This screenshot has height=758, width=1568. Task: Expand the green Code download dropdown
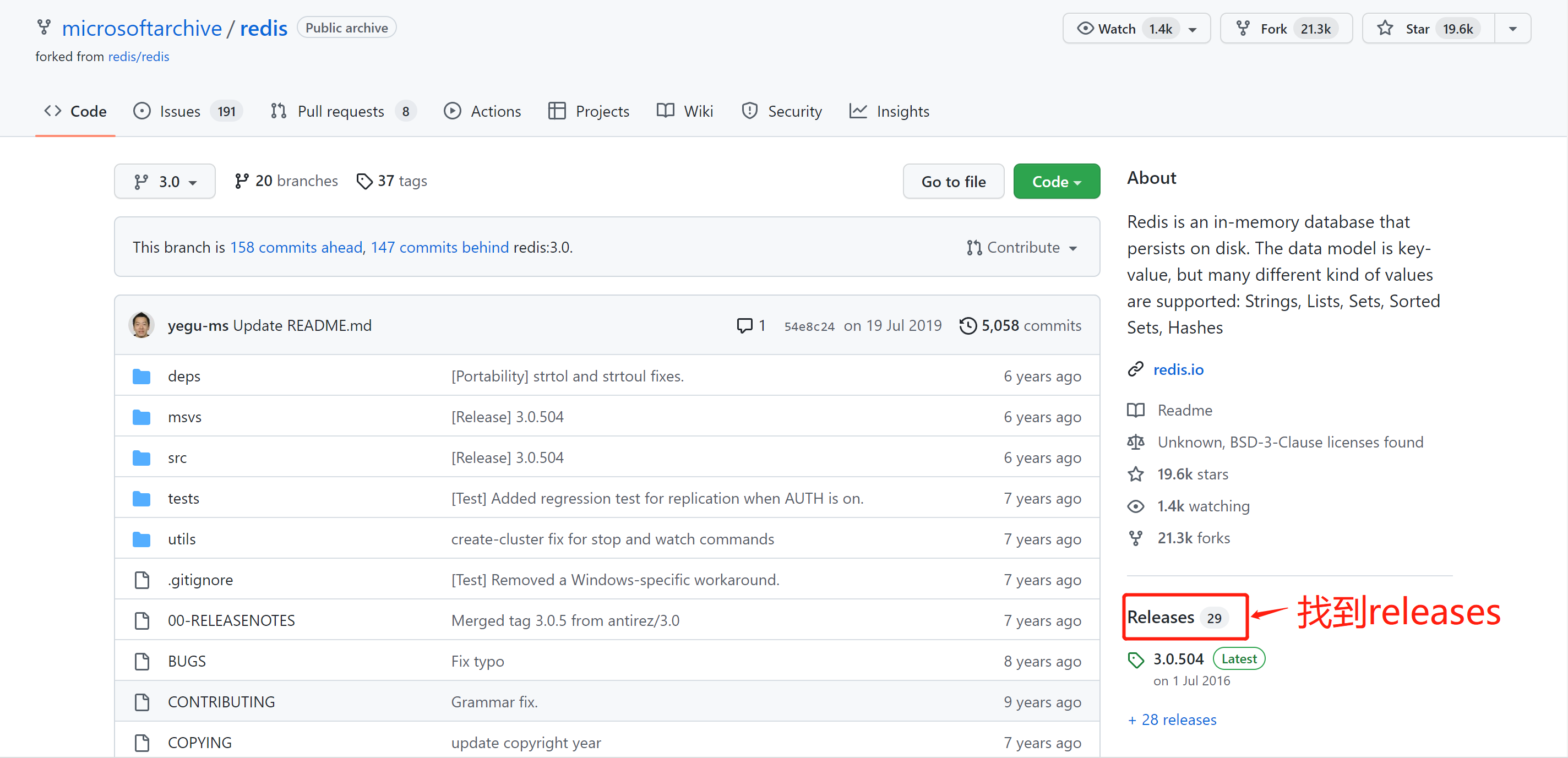[1056, 182]
